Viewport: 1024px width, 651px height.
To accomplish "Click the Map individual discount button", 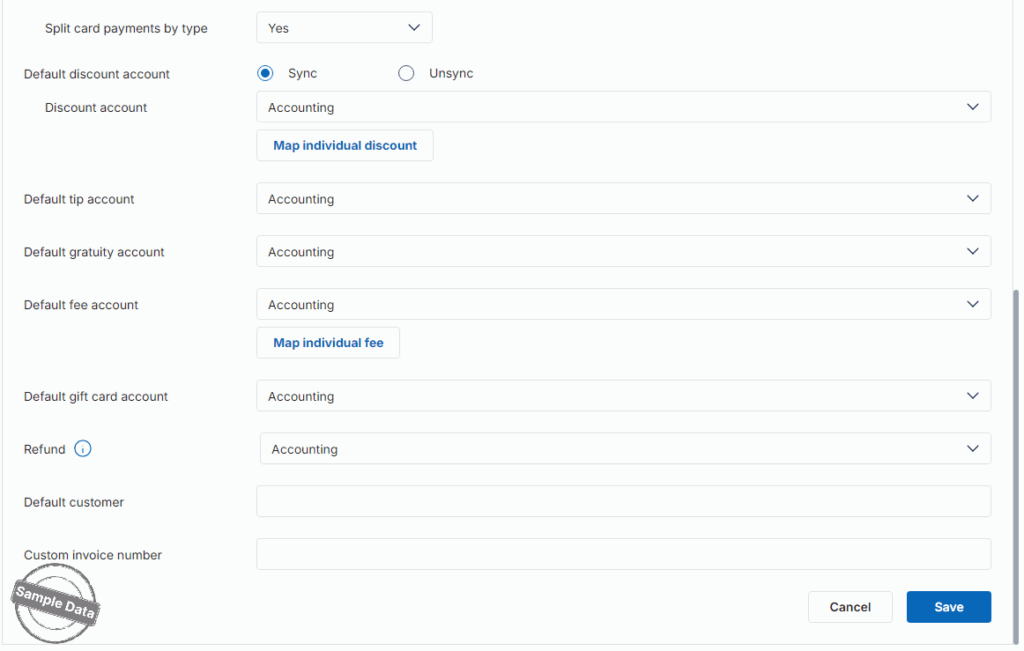I will coord(345,146).
